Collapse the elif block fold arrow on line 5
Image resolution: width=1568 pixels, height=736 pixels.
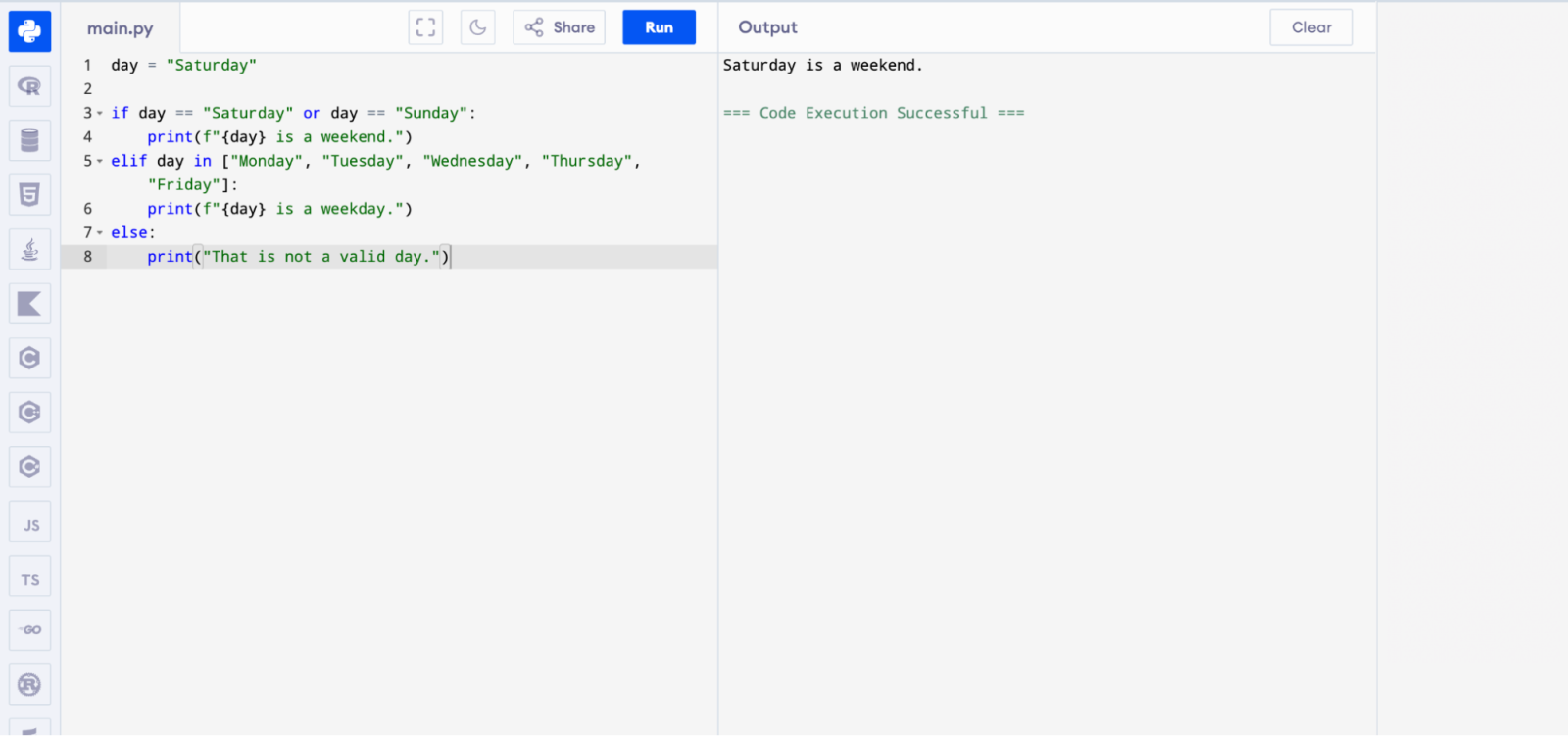coord(100,162)
